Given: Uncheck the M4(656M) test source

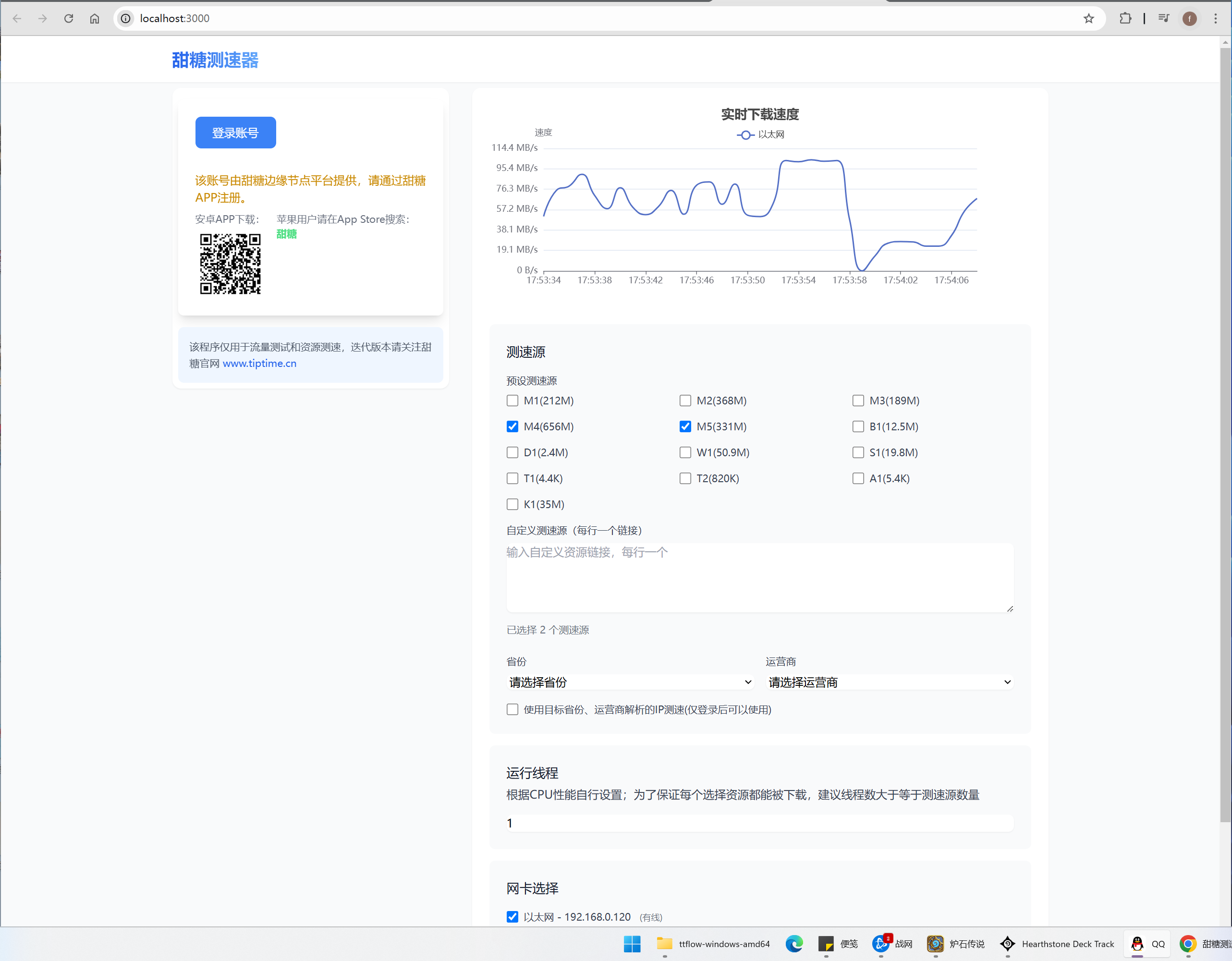Looking at the screenshot, I should [x=512, y=426].
